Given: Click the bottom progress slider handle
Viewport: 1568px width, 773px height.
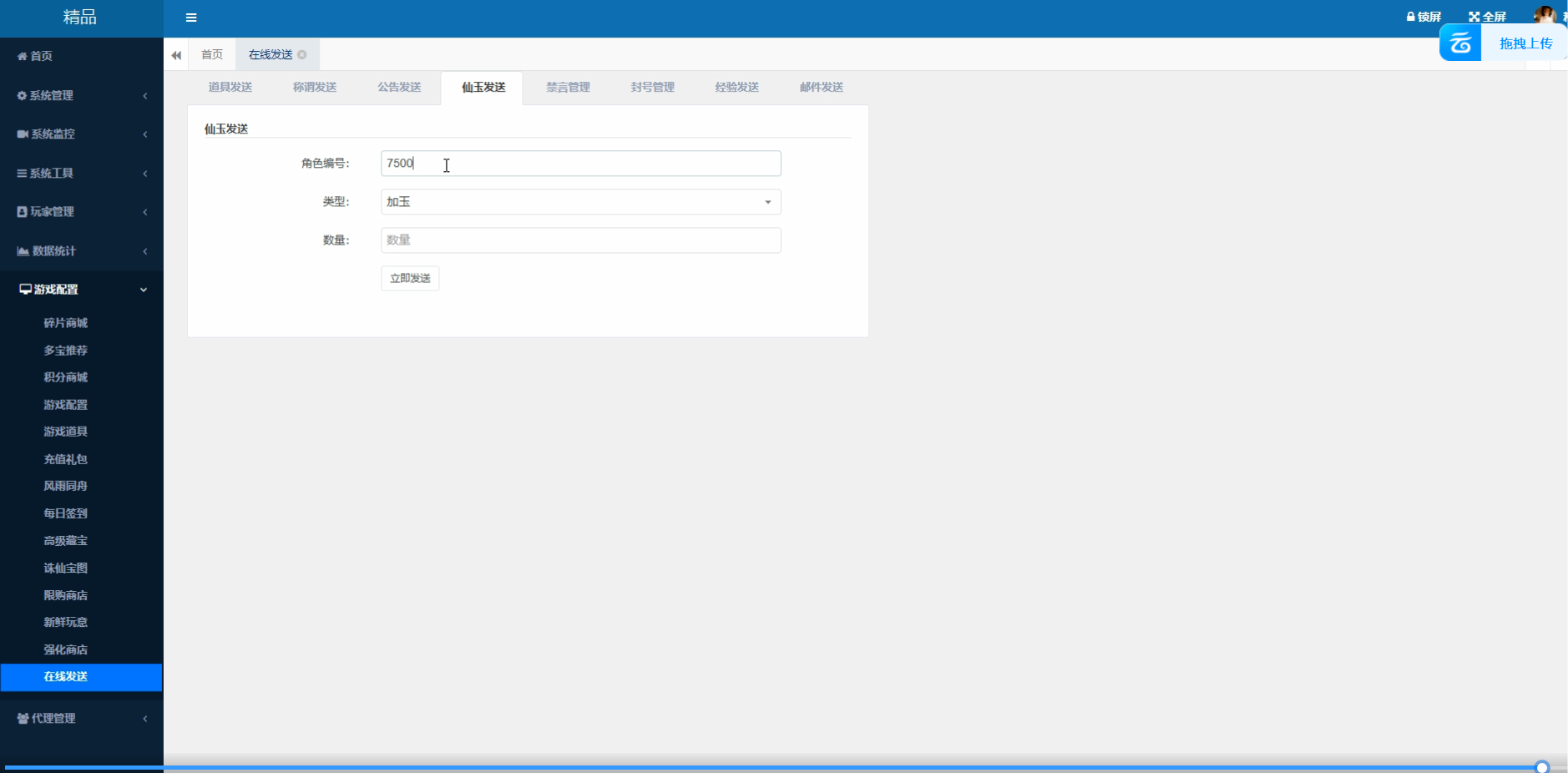Looking at the screenshot, I should 1542,767.
